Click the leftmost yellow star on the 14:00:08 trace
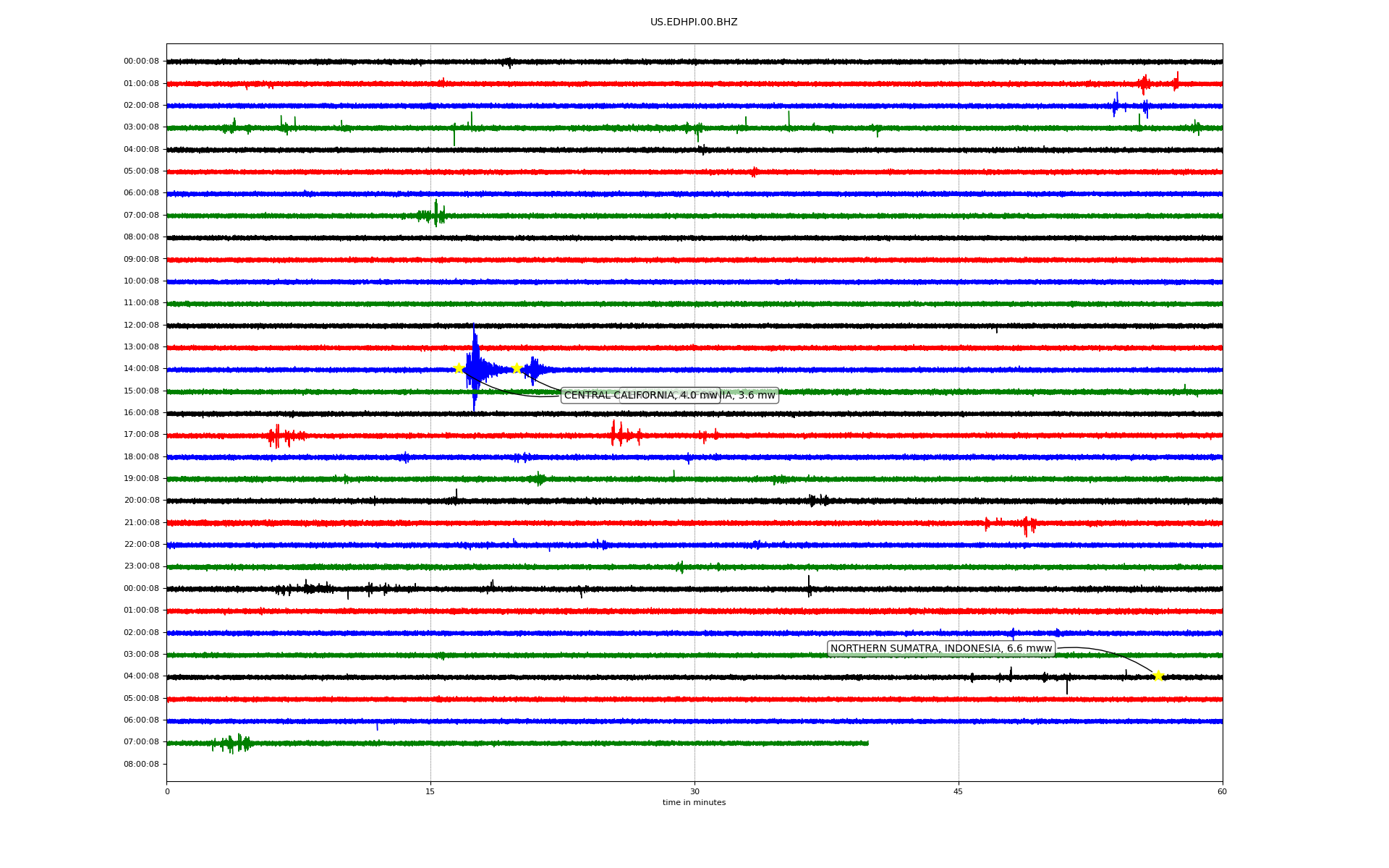This screenshot has height=868, width=1389. click(459, 368)
